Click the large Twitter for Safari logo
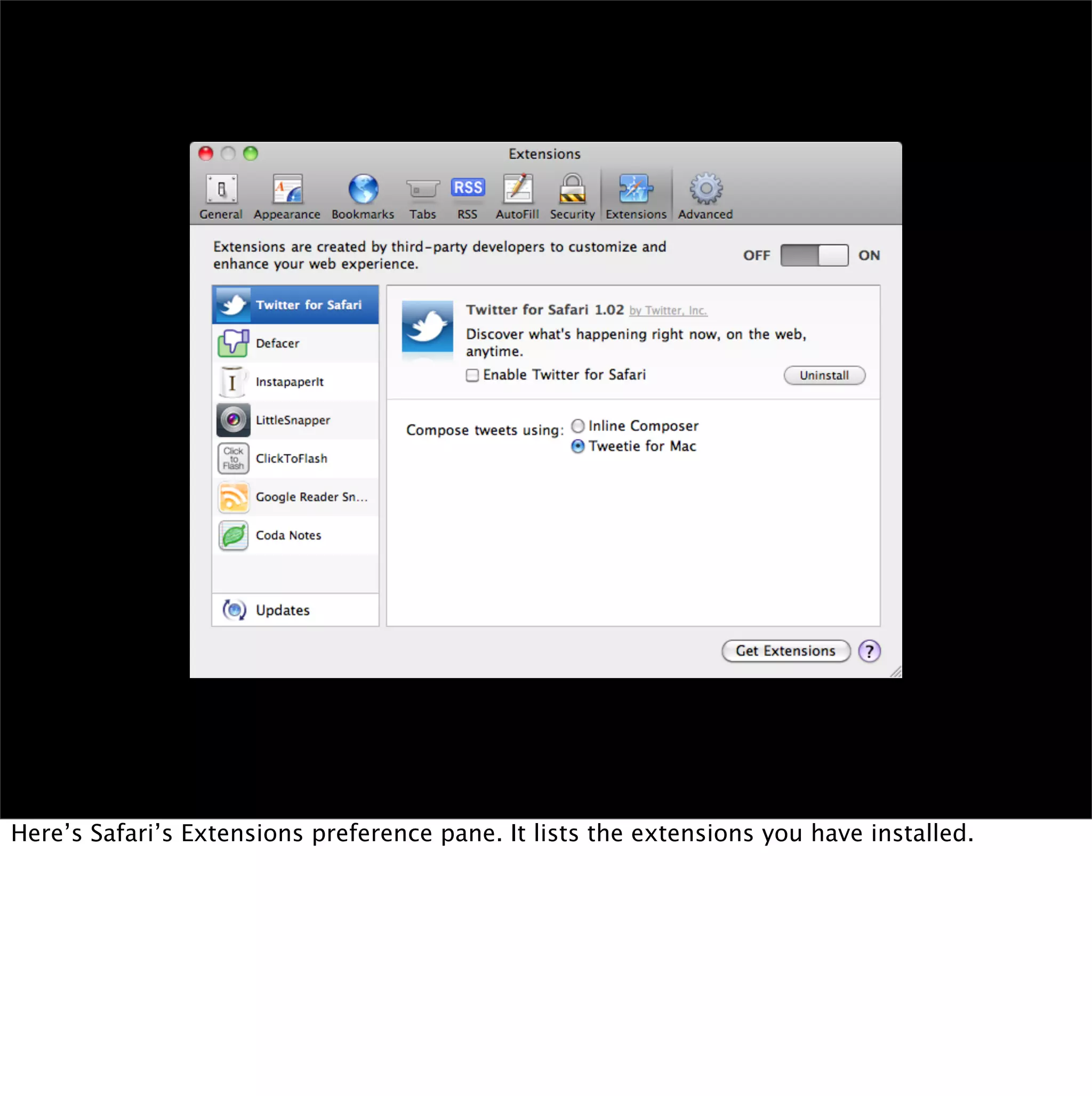The width and height of the screenshot is (1092, 1096). pos(428,327)
